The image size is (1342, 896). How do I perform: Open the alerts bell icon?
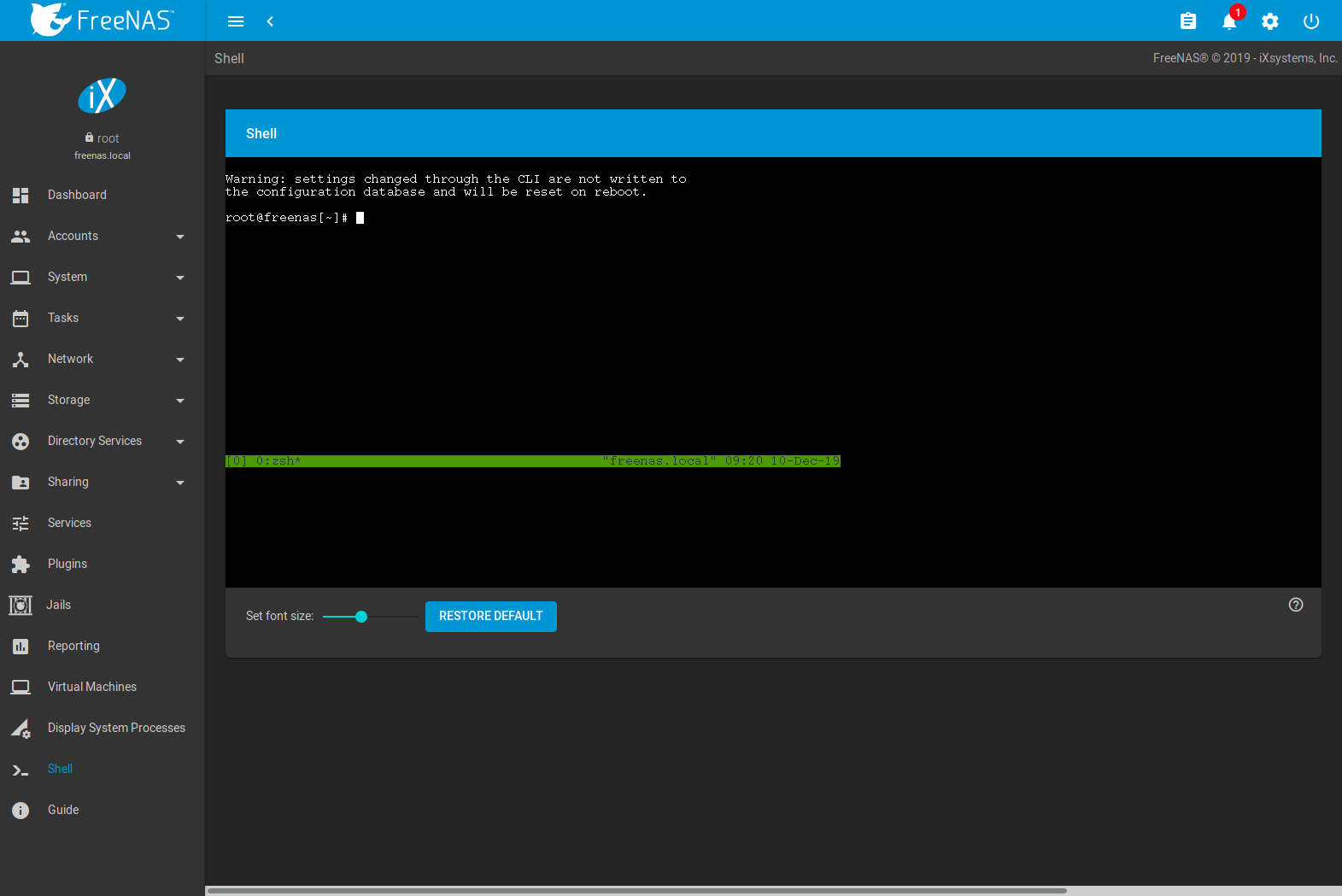1229,22
